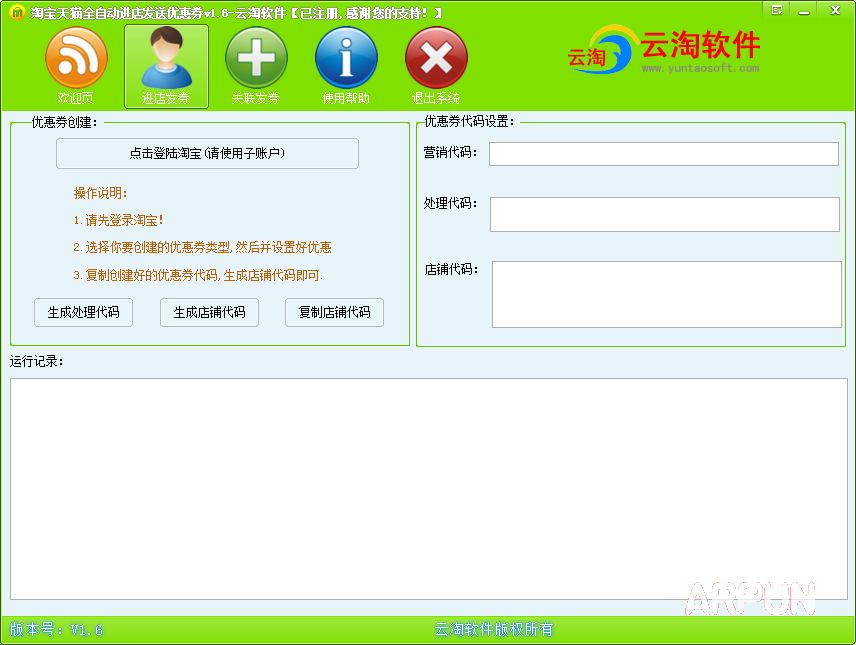Click inside the 店铺代码 text box
856x645 pixels.
[666, 294]
